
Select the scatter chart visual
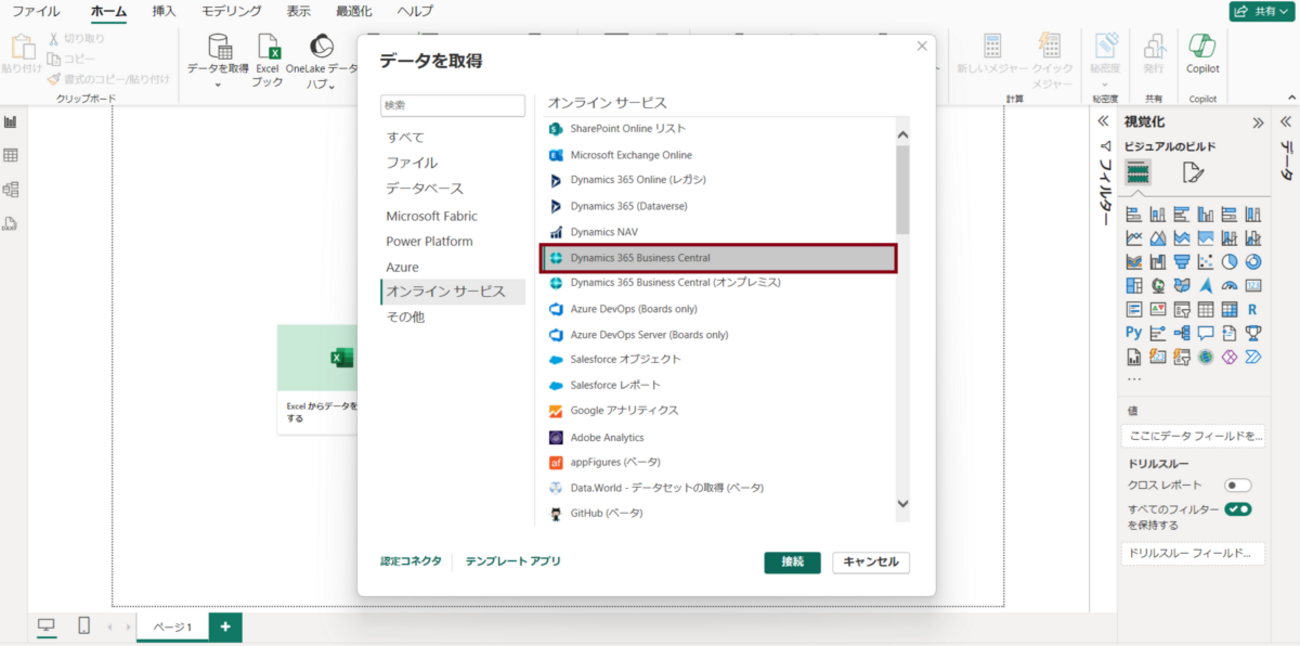click(x=1205, y=262)
